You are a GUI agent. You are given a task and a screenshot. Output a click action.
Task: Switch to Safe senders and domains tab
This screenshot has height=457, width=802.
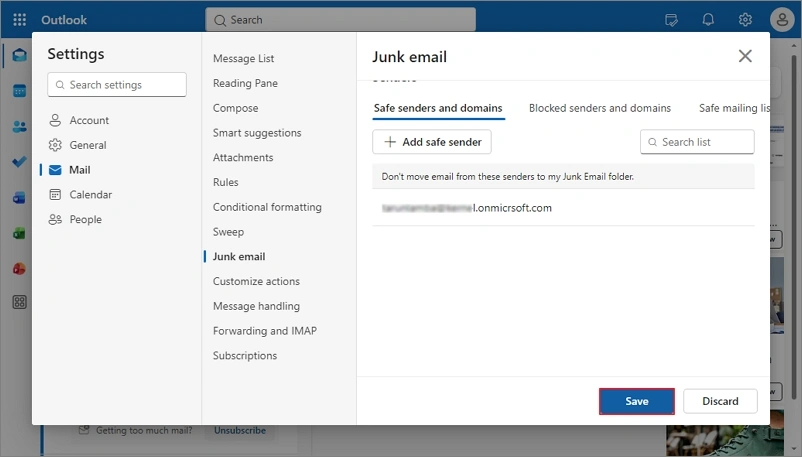pos(438,108)
